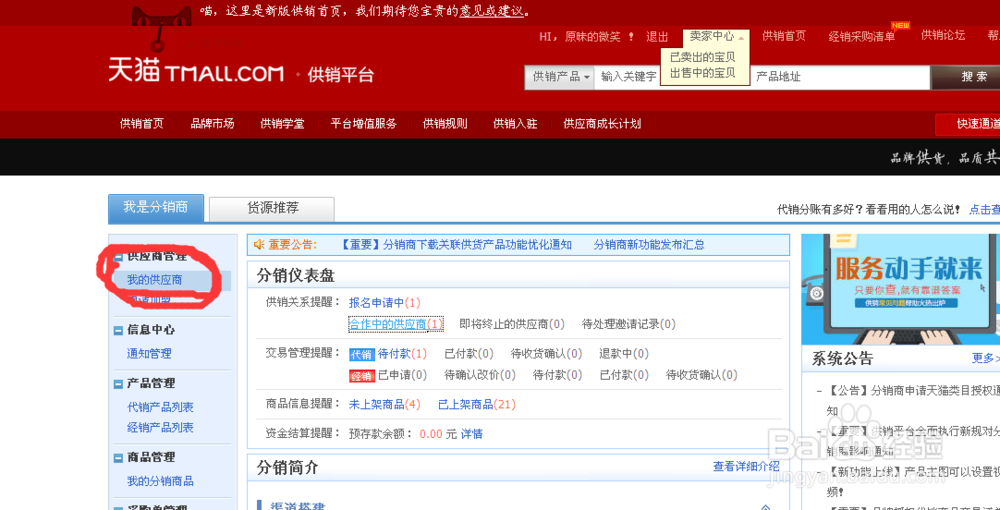Open the 经销采购清单 link
Image resolution: width=1000 pixels, height=510 pixels.
[x=862, y=37]
